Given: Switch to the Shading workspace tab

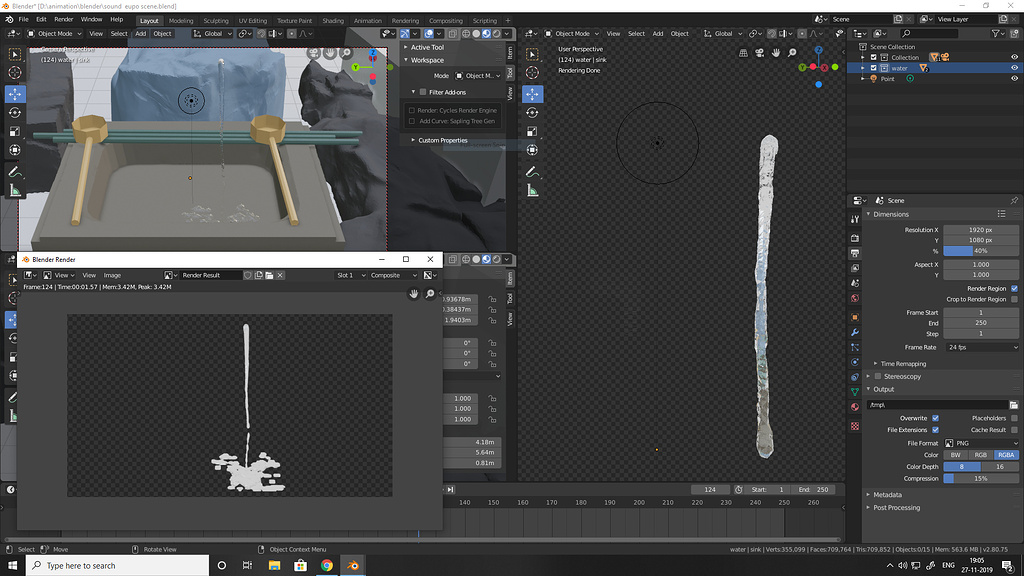Looking at the screenshot, I should click(332, 21).
